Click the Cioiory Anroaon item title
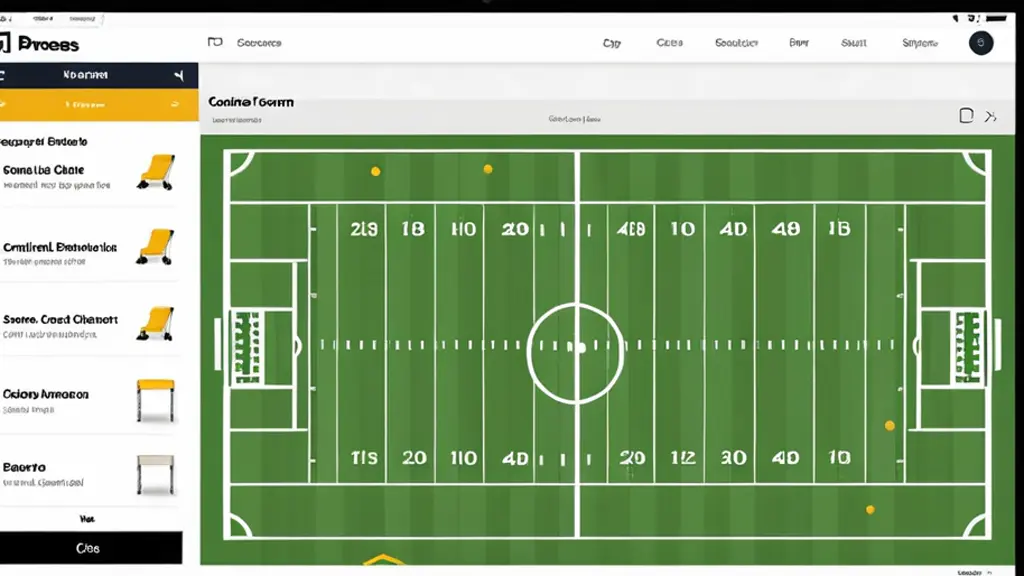This screenshot has height=576, width=1024. (45, 394)
